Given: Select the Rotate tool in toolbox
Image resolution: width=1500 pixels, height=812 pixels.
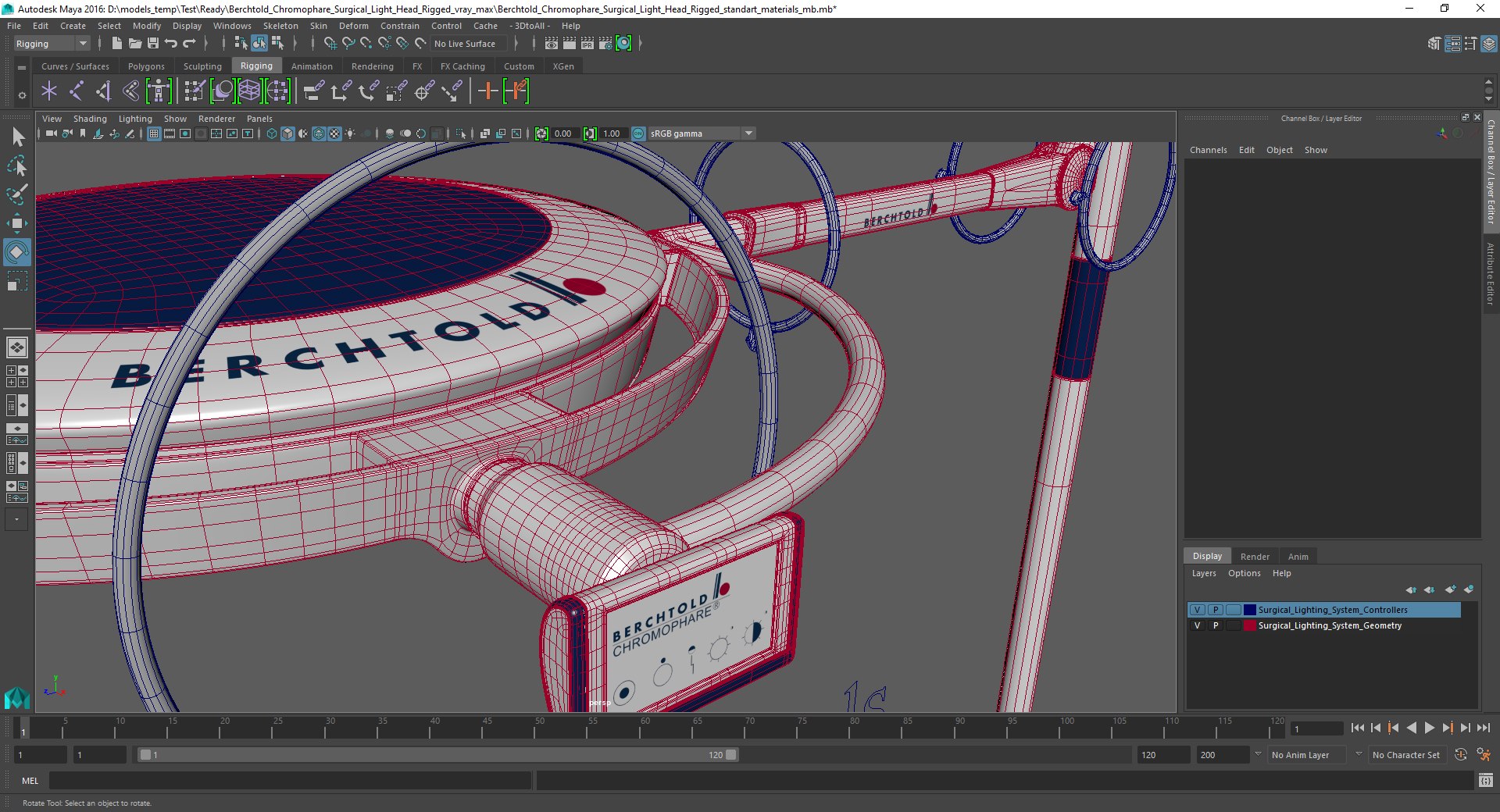Looking at the screenshot, I should (16, 252).
